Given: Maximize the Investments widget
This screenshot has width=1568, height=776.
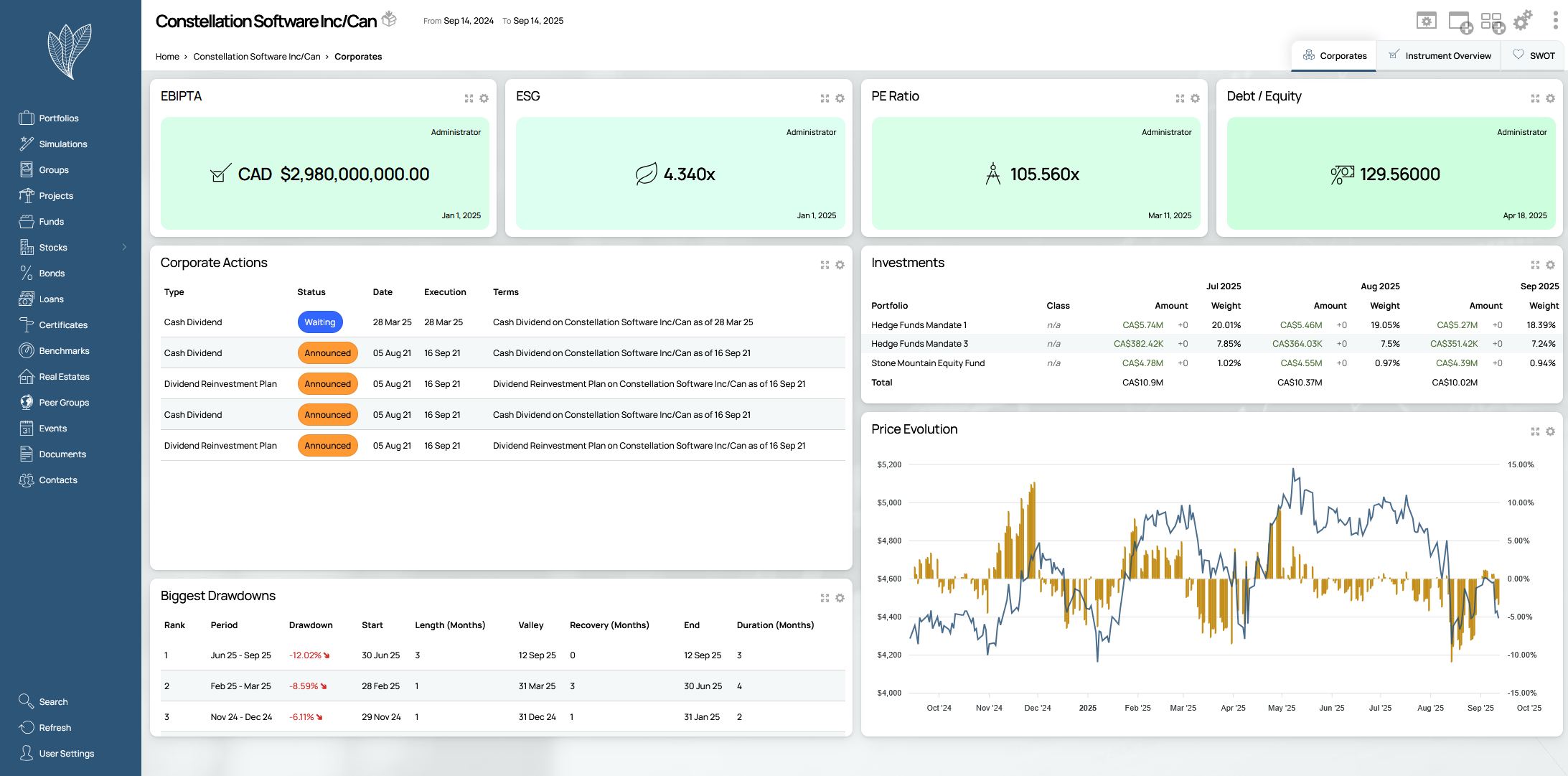Looking at the screenshot, I should tap(1535, 265).
